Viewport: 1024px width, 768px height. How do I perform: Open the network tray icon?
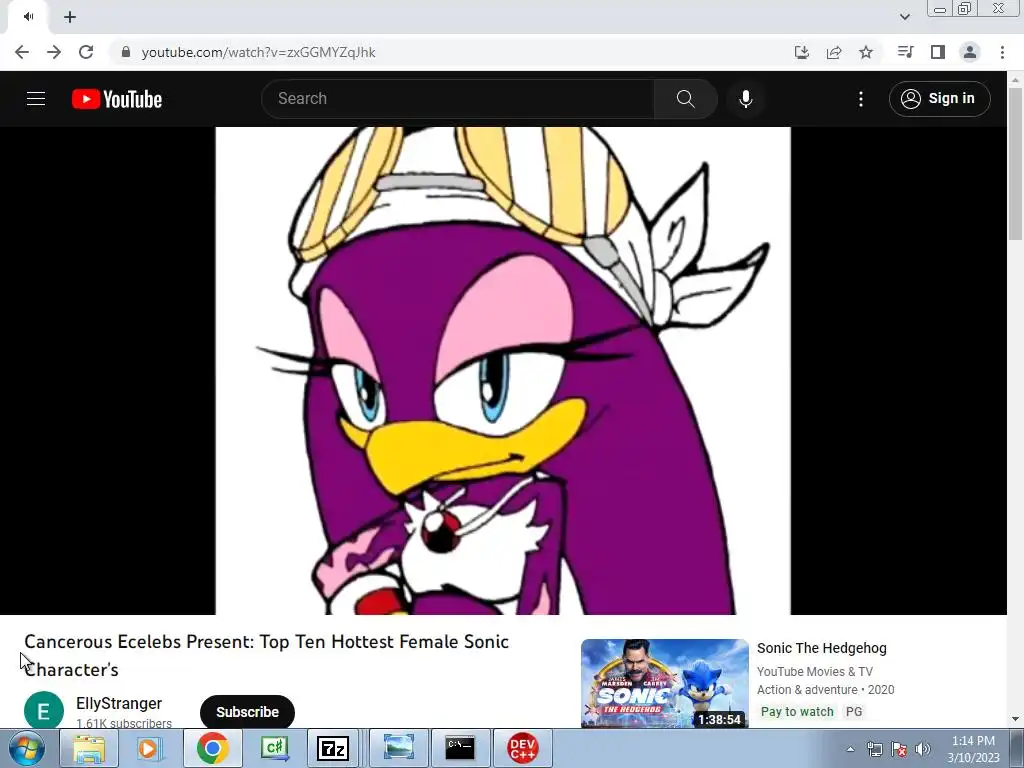coord(874,749)
